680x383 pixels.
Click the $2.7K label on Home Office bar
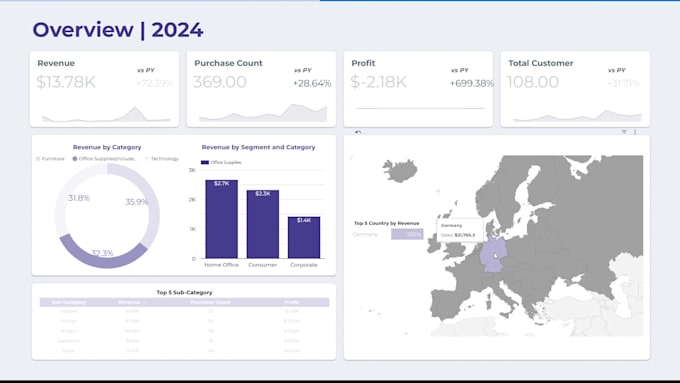pyautogui.click(x=222, y=183)
